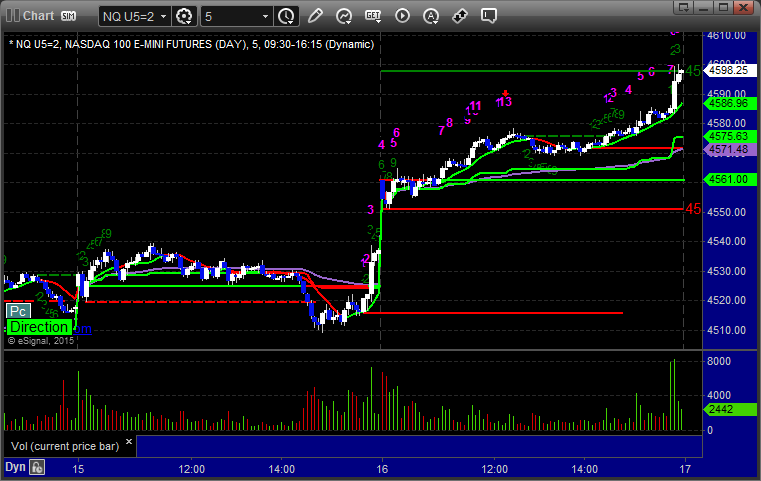Open the GET tools menu
The width and height of the screenshot is (761, 481).
pyautogui.click(x=373, y=16)
